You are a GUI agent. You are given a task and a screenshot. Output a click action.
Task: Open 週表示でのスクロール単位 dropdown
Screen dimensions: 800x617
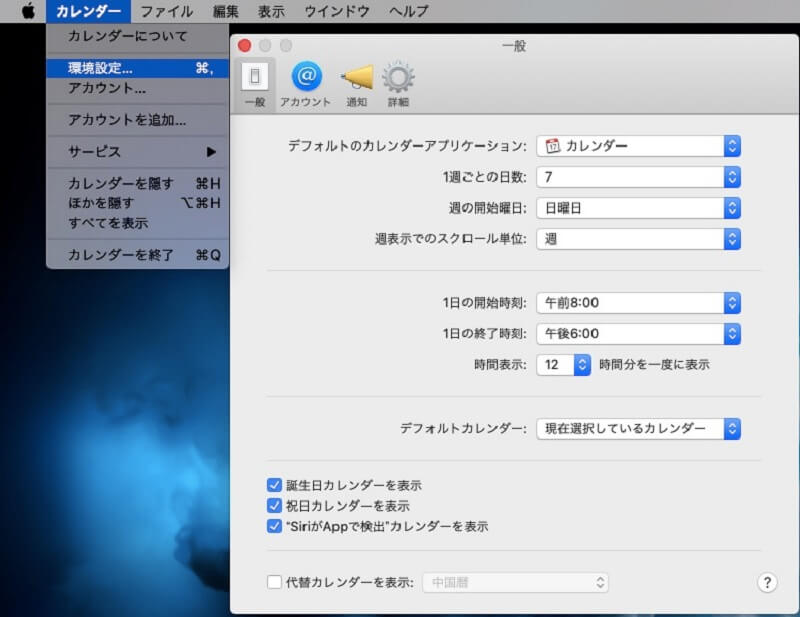pos(638,239)
